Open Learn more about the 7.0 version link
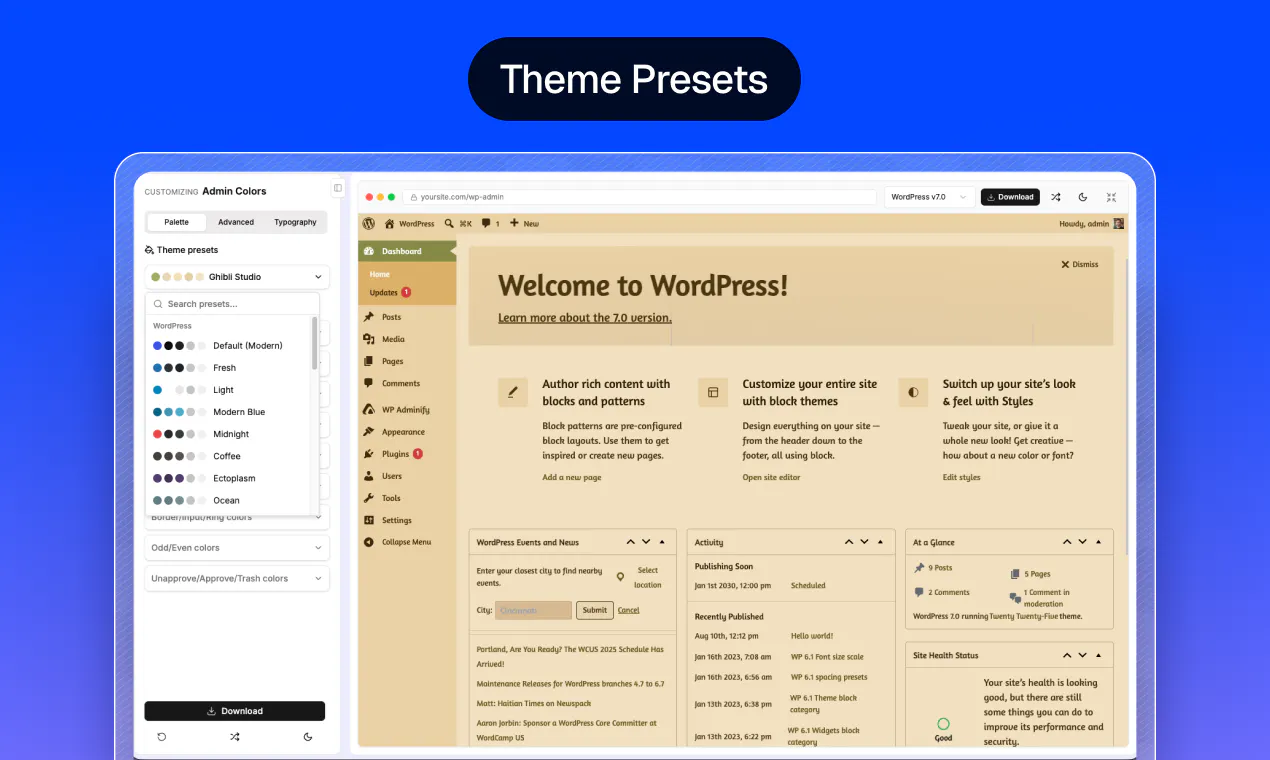Viewport: 1270px width, 760px height. point(585,318)
